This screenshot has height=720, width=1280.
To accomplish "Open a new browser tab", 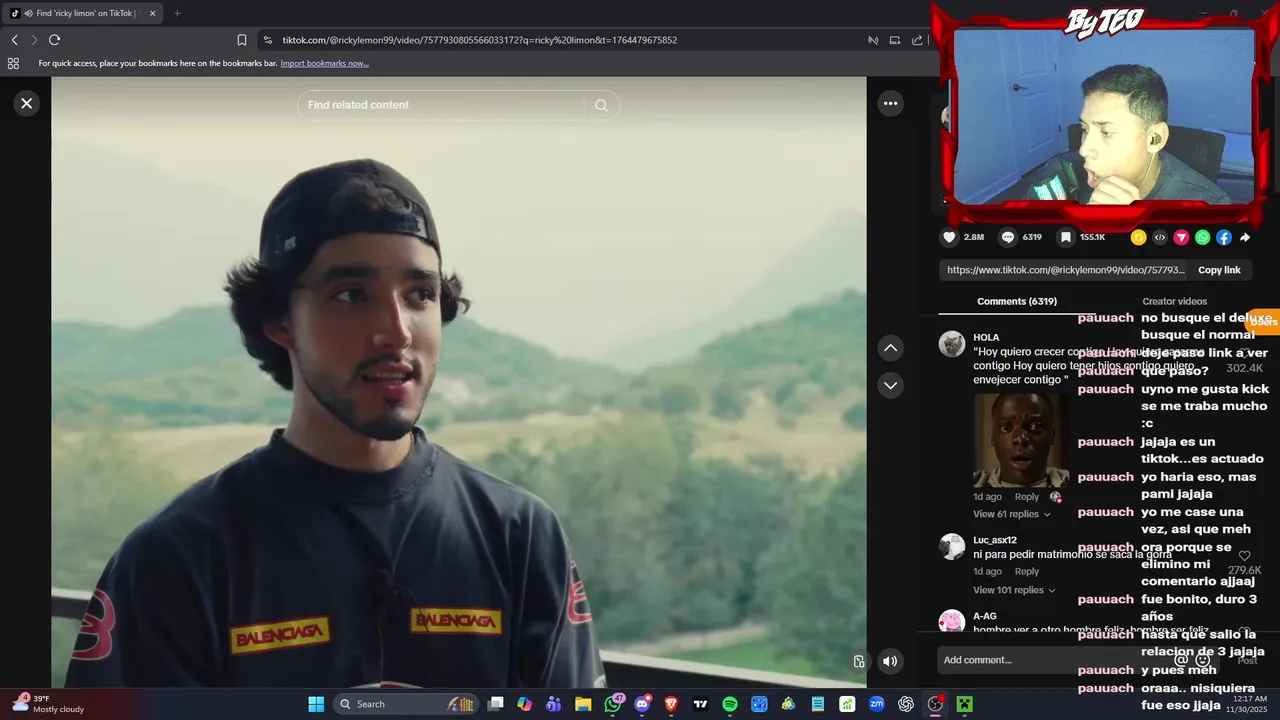I will point(177,13).
